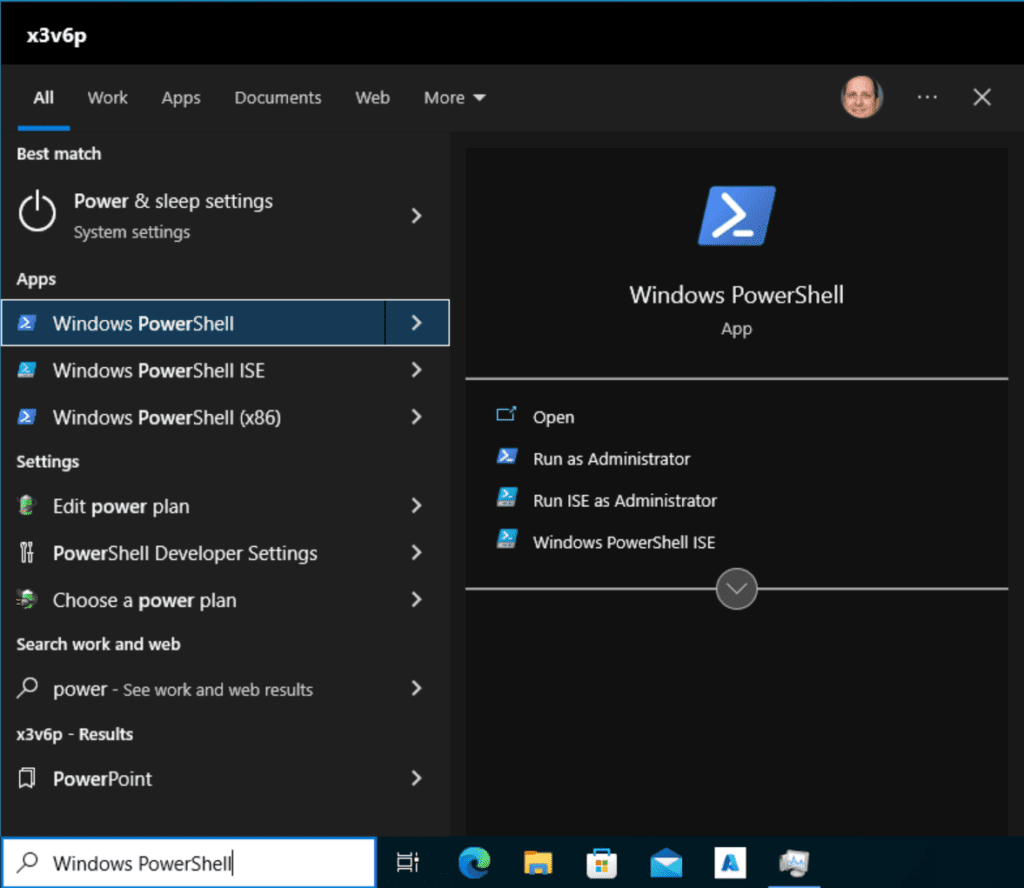Expand the right pane for more actions
Image resolution: width=1024 pixels, height=888 pixels.
point(736,589)
